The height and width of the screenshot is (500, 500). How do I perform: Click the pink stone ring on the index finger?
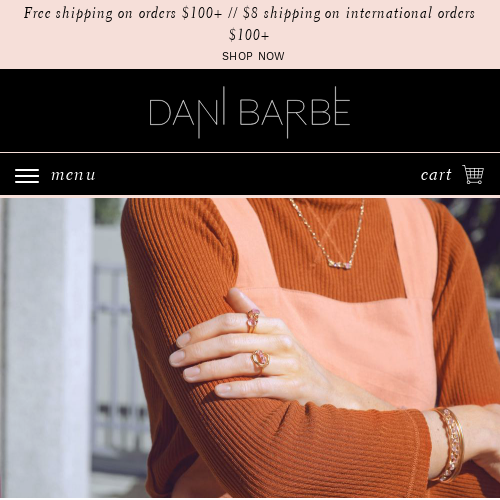tap(253, 320)
